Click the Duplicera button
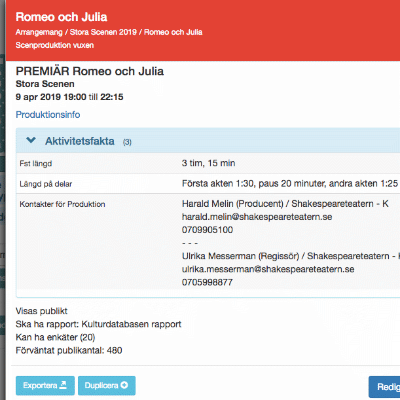The height and width of the screenshot is (400, 400). [107, 386]
